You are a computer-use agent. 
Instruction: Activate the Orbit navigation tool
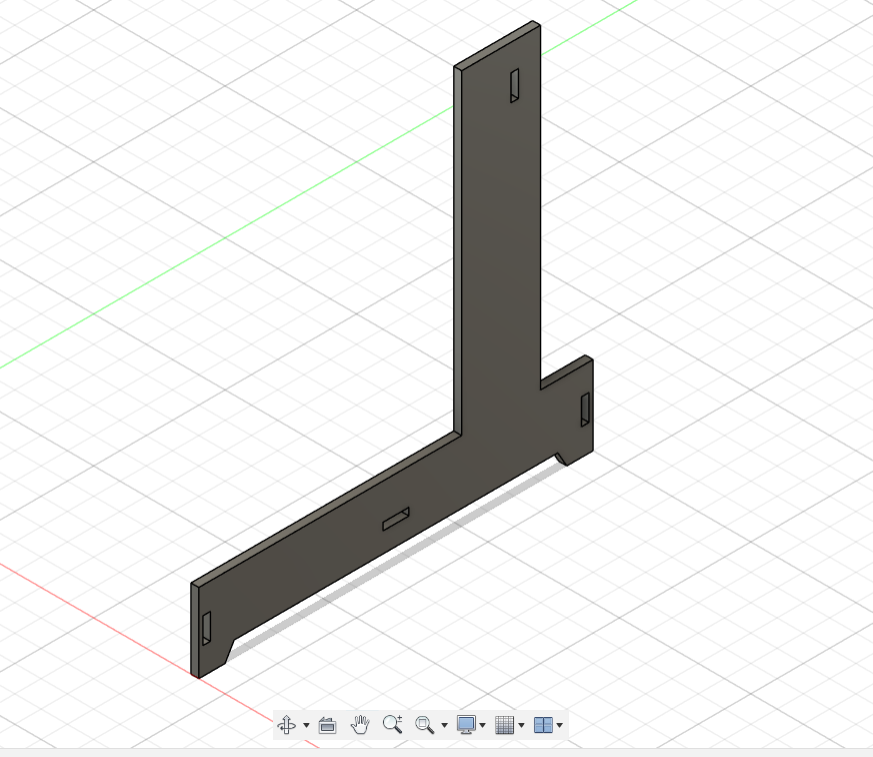287,725
